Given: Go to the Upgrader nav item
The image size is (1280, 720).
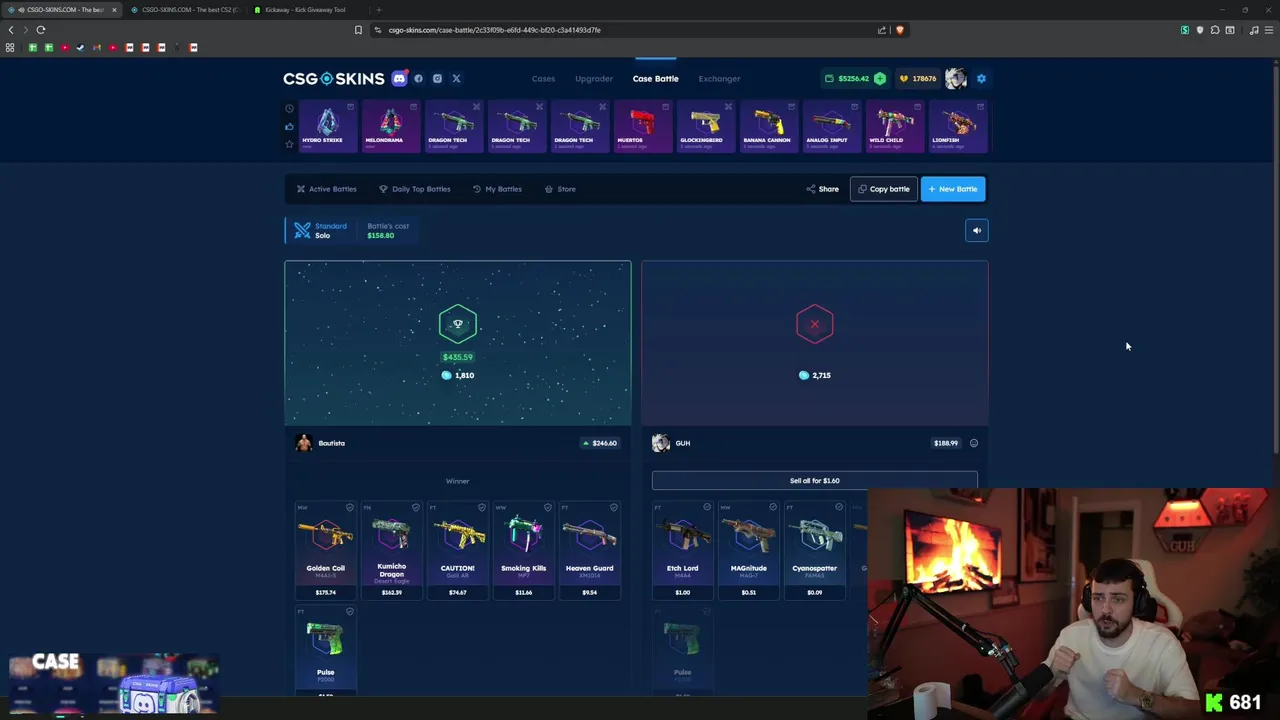Looking at the screenshot, I should (594, 78).
